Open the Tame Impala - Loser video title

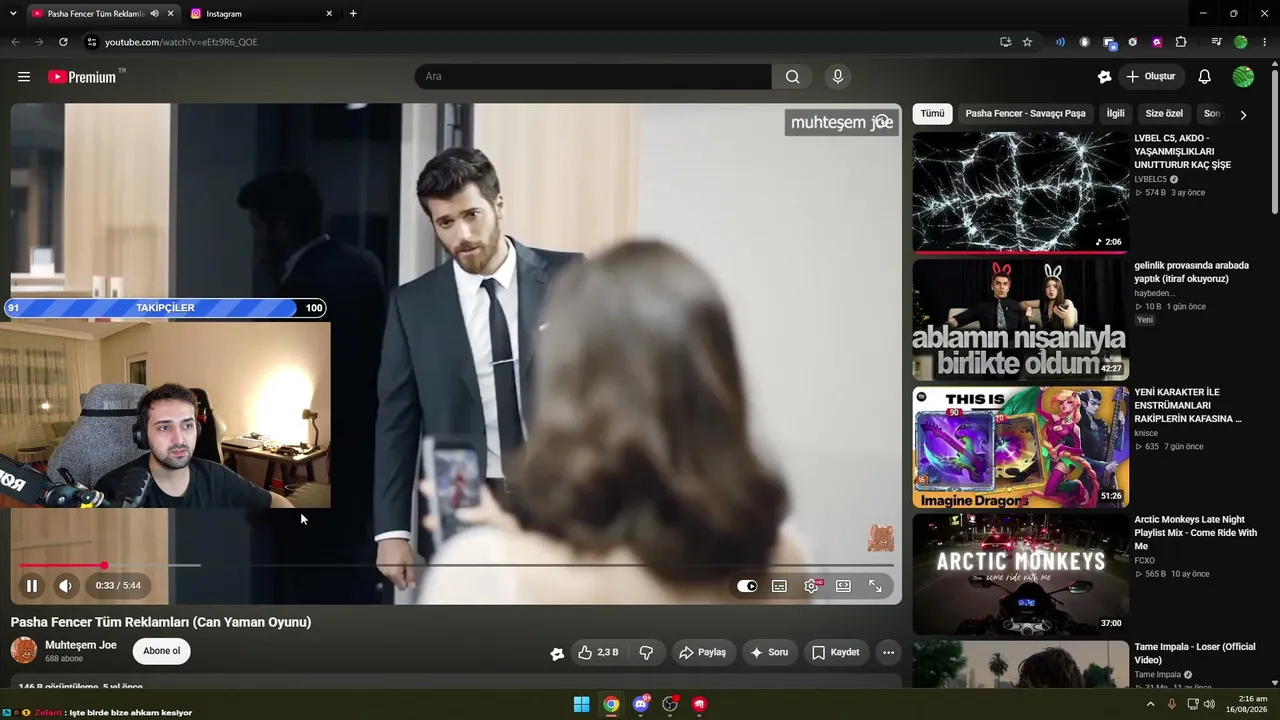click(1194, 653)
